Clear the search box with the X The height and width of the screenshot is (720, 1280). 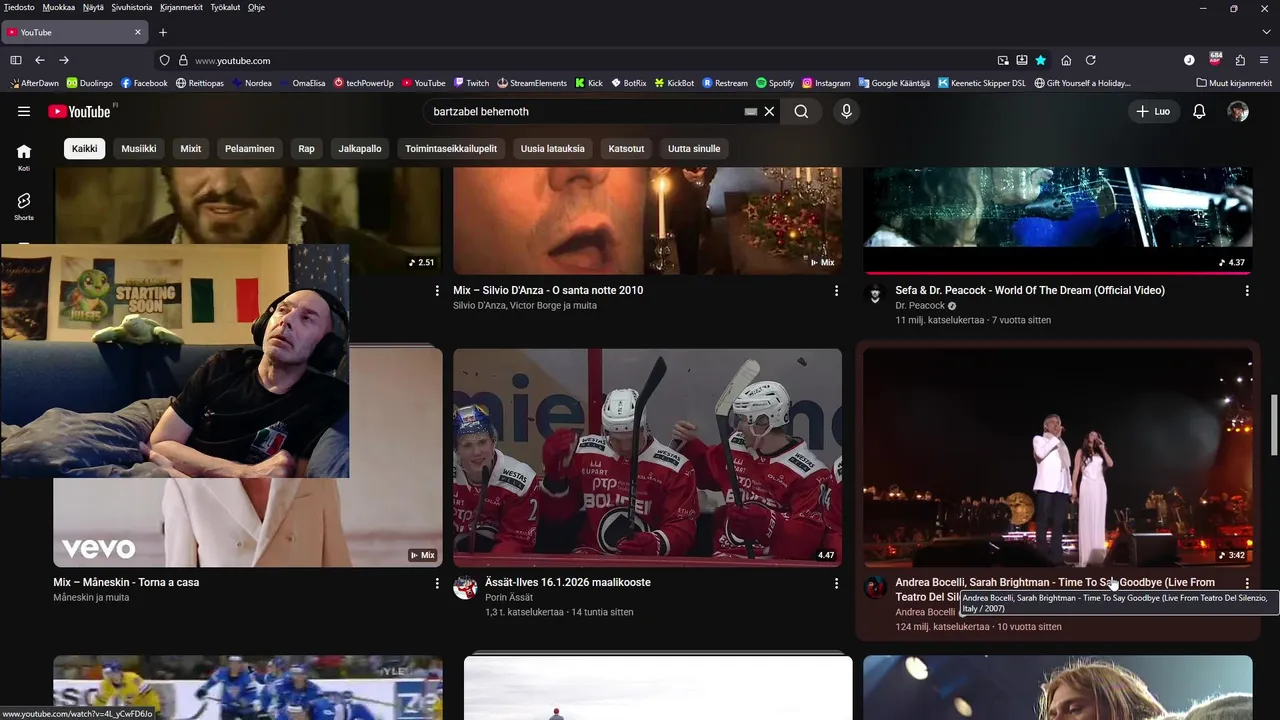(769, 111)
